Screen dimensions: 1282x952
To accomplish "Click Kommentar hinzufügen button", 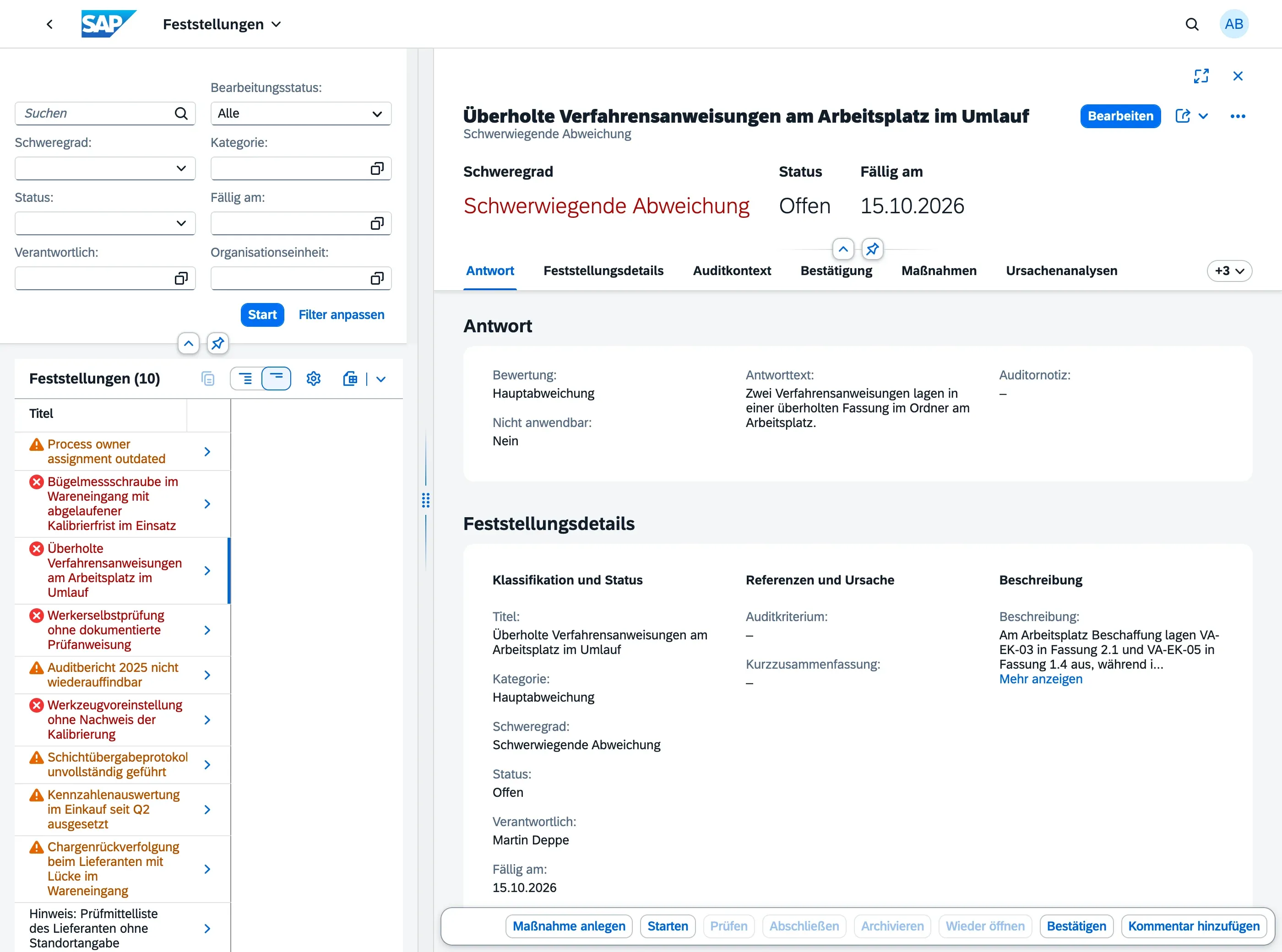I will 1194,926.
